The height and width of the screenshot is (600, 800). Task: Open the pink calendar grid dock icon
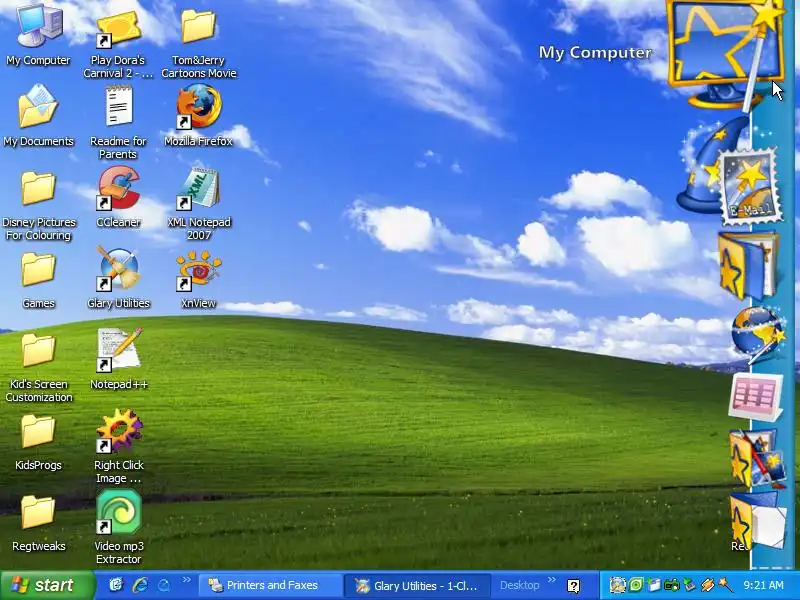(756, 397)
